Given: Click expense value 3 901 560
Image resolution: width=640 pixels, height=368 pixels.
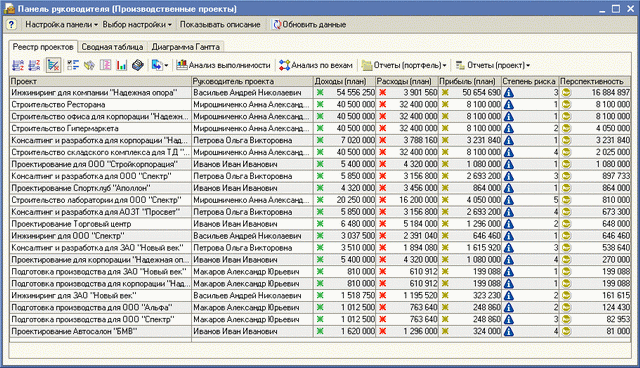Looking at the screenshot, I should click(420, 93).
